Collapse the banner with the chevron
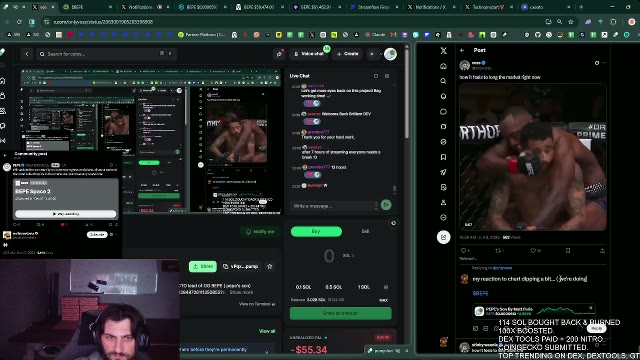The image size is (640, 360). (267, 351)
